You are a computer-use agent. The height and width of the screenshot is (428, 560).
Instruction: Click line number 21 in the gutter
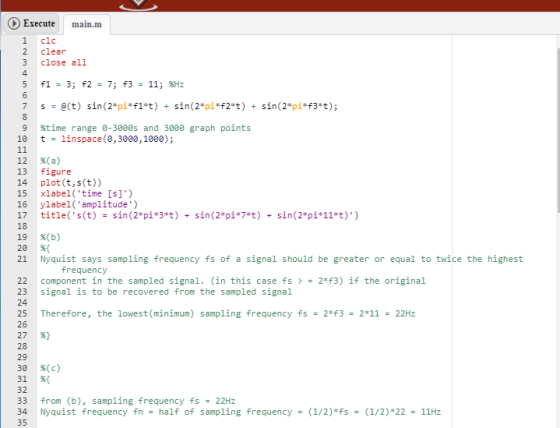click(x=22, y=259)
